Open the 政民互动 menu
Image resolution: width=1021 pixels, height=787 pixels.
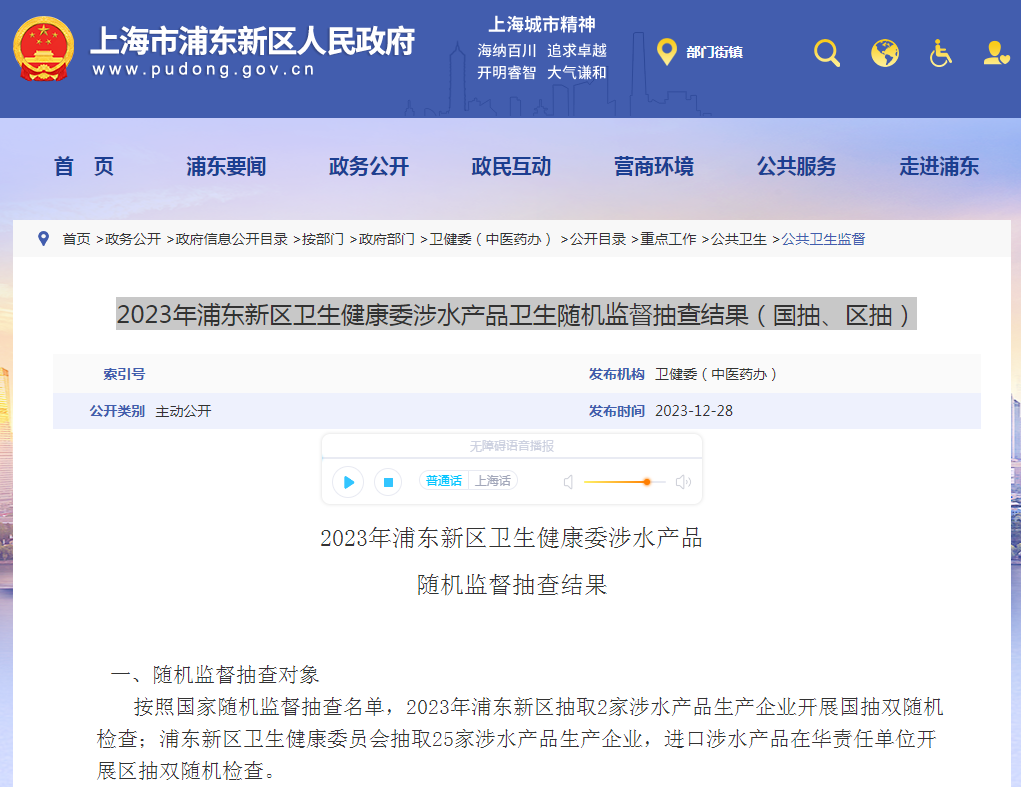[x=511, y=167]
